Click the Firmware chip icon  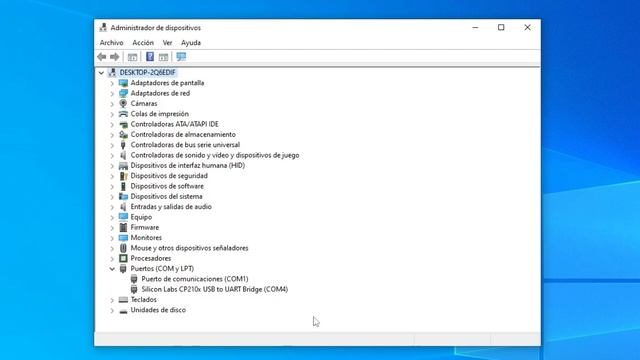click(x=123, y=227)
